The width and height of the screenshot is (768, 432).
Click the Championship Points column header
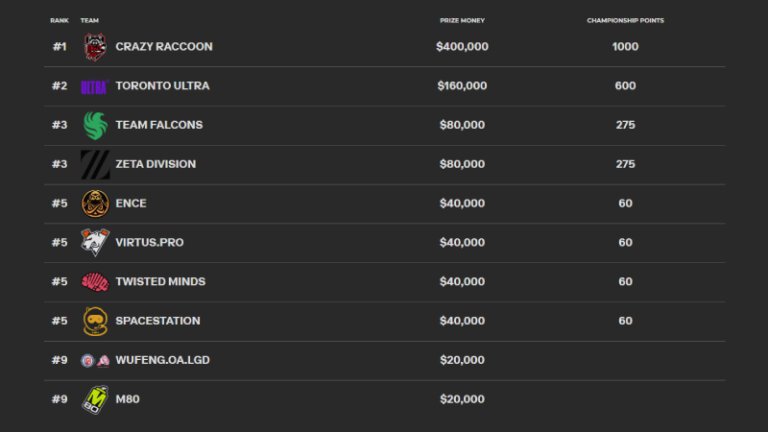625,20
